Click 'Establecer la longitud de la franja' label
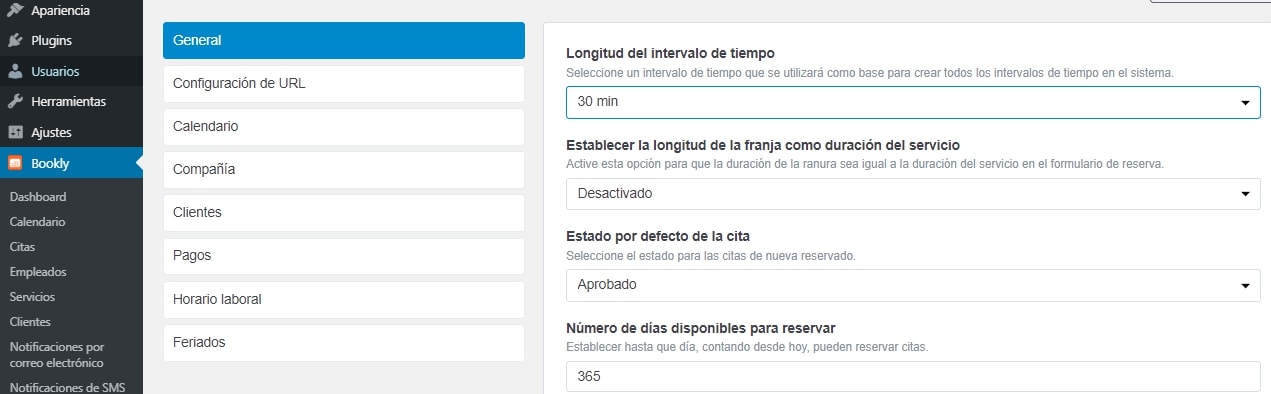Screen dimensions: 1271x394 tap(763, 145)
